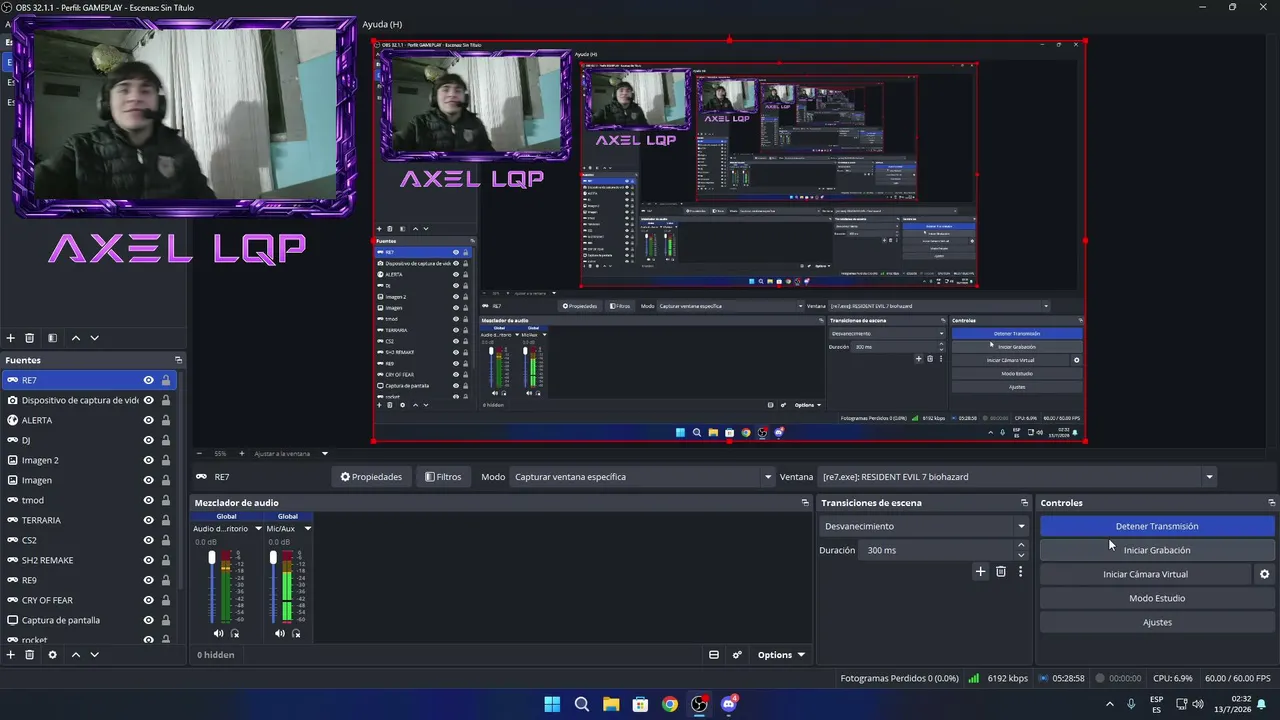Lock the CS2 source
Viewport: 1280px width, 720px height.
click(165, 540)
